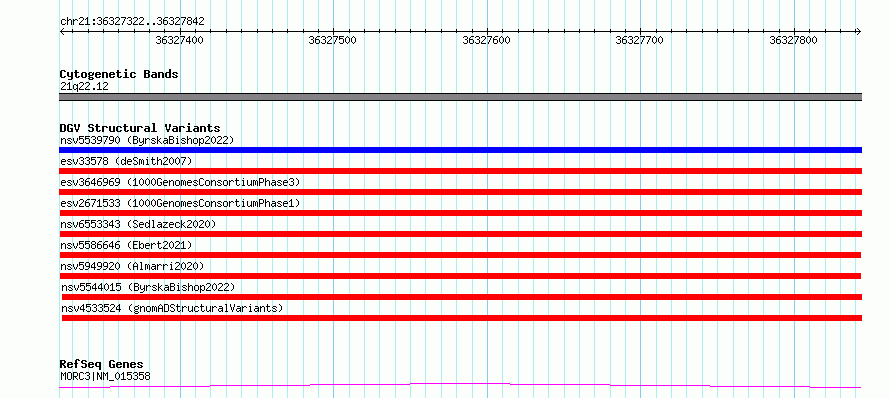Click the chr21:36327322..36327842 coordinates label

click(x=132, y=22)
